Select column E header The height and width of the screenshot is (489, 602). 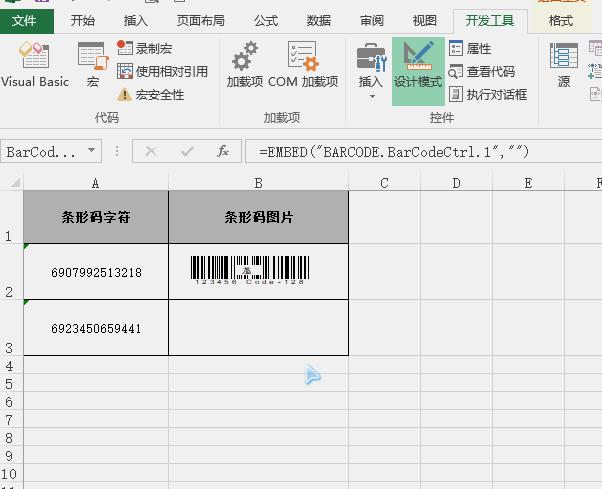pyautogui.click(x=528, y=183)
